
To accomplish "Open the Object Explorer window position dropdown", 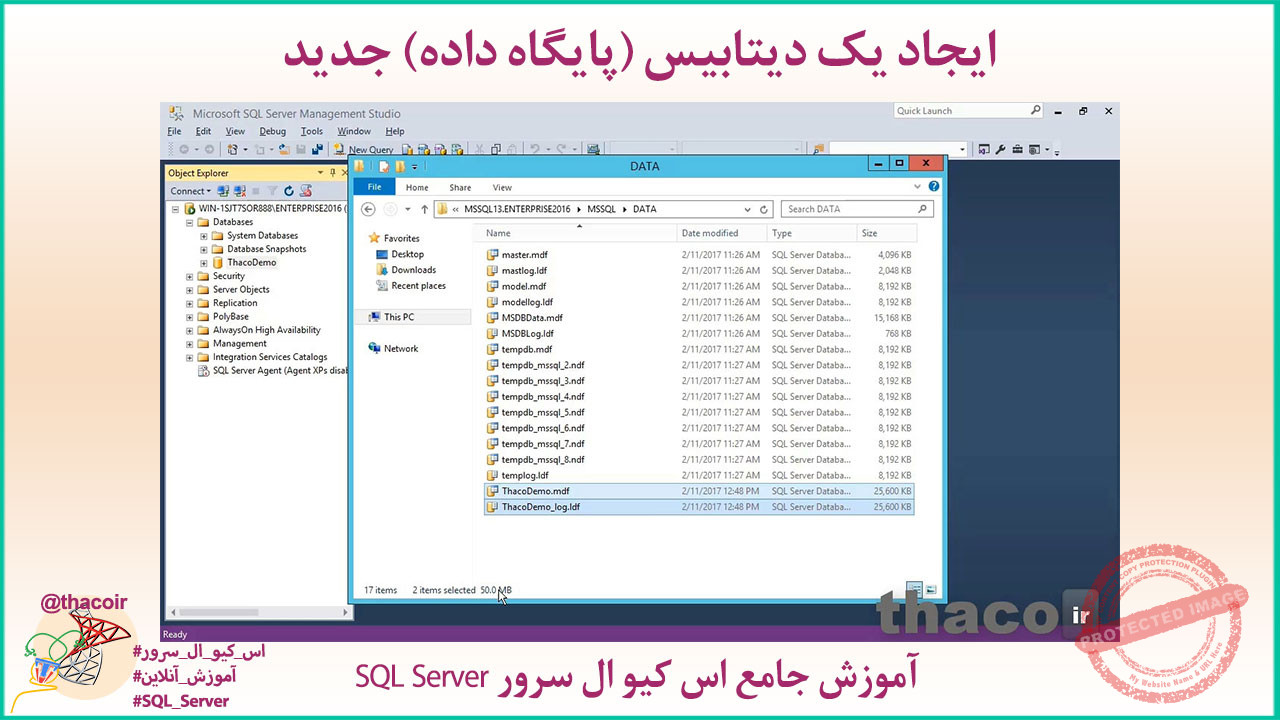I will pos(320,173).
